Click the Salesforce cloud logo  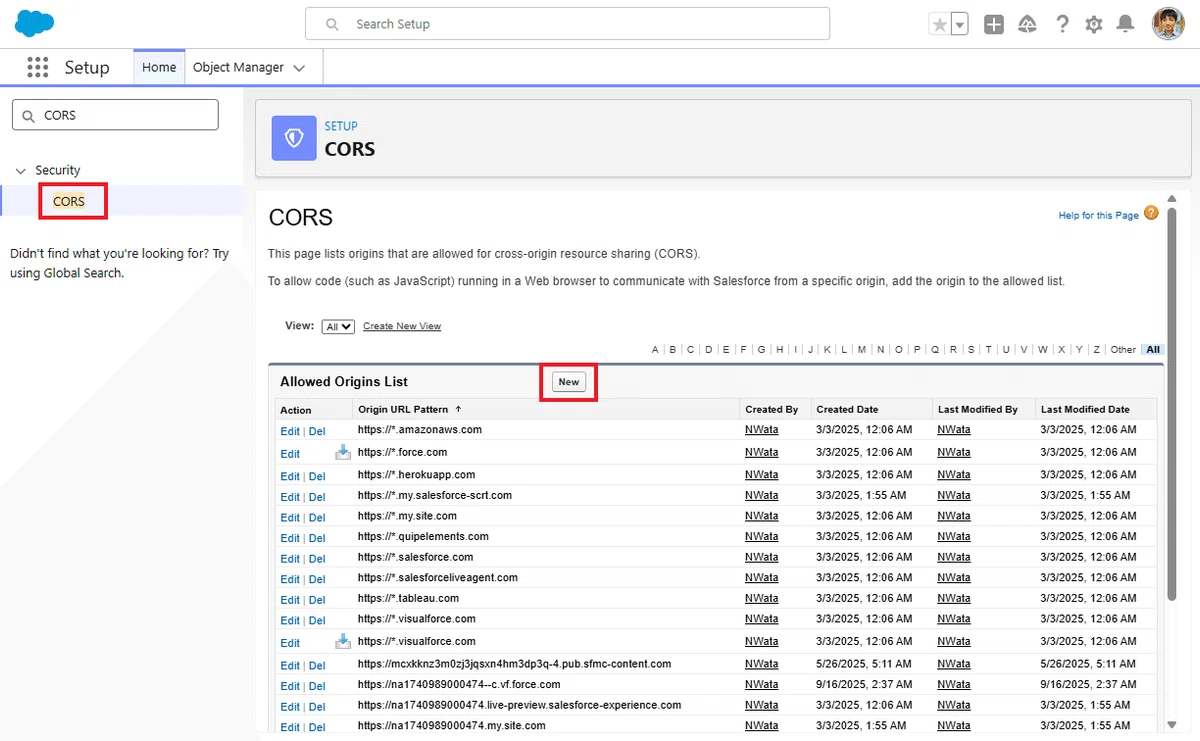click(35, 23)
